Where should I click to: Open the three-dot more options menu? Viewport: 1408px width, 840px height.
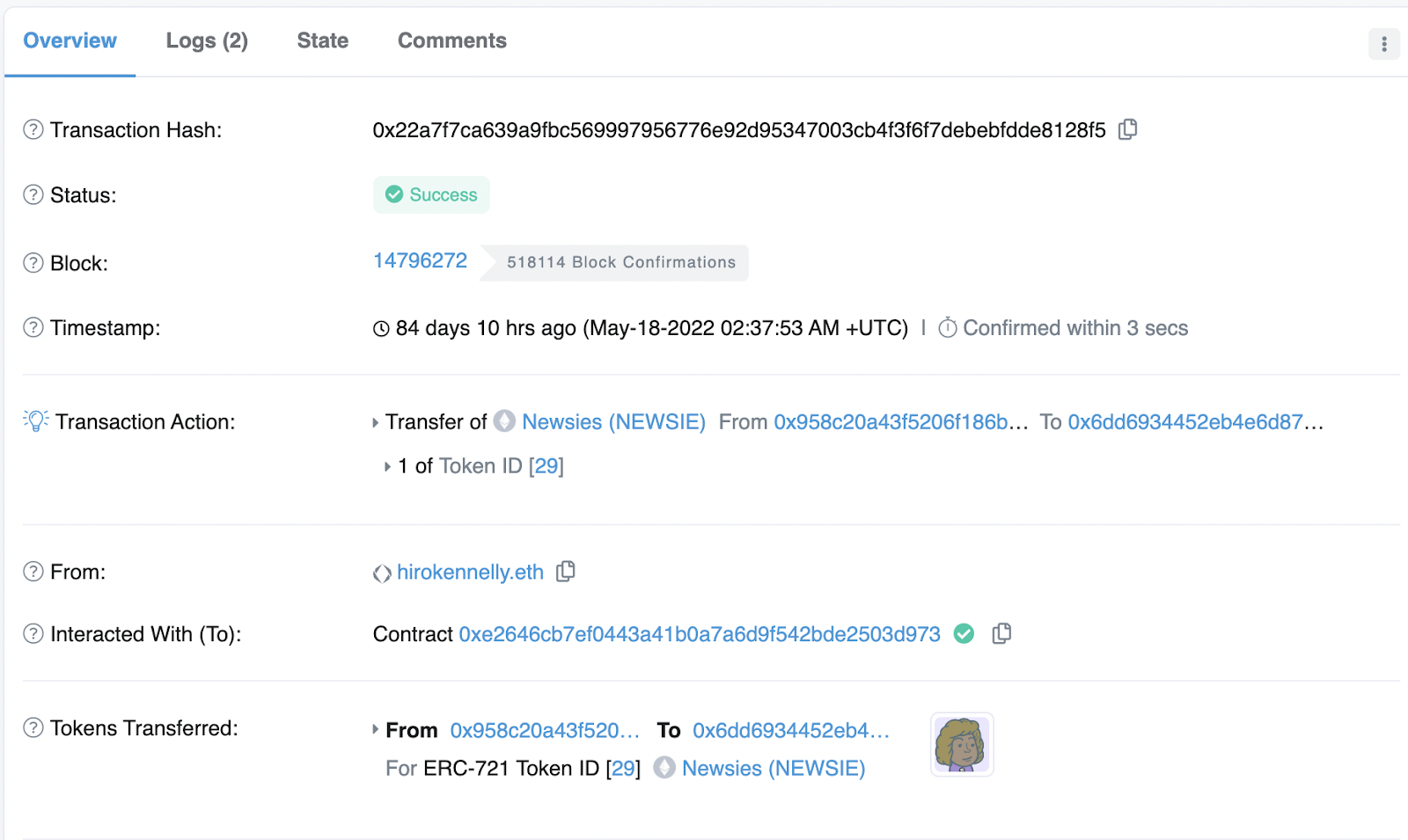click(x=1384, y=44)
